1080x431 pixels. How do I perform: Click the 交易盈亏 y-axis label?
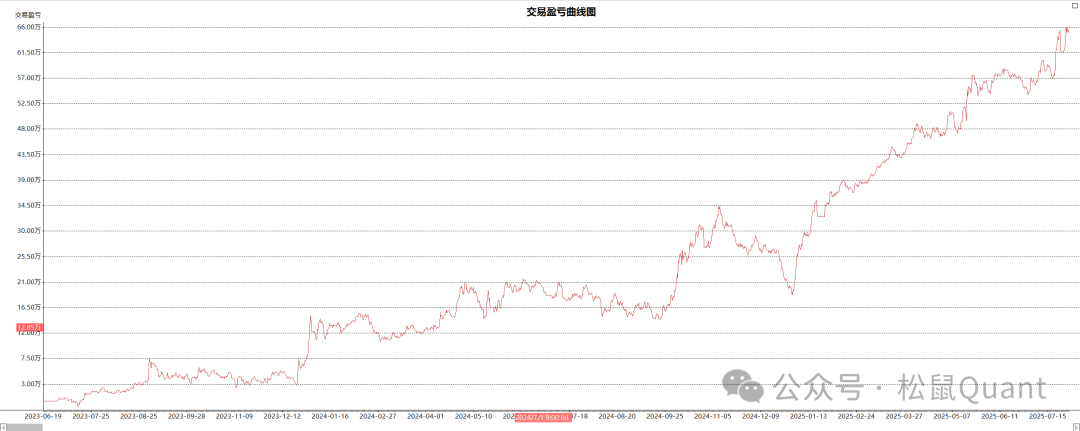pyautogui.click(x=27, y=15)
